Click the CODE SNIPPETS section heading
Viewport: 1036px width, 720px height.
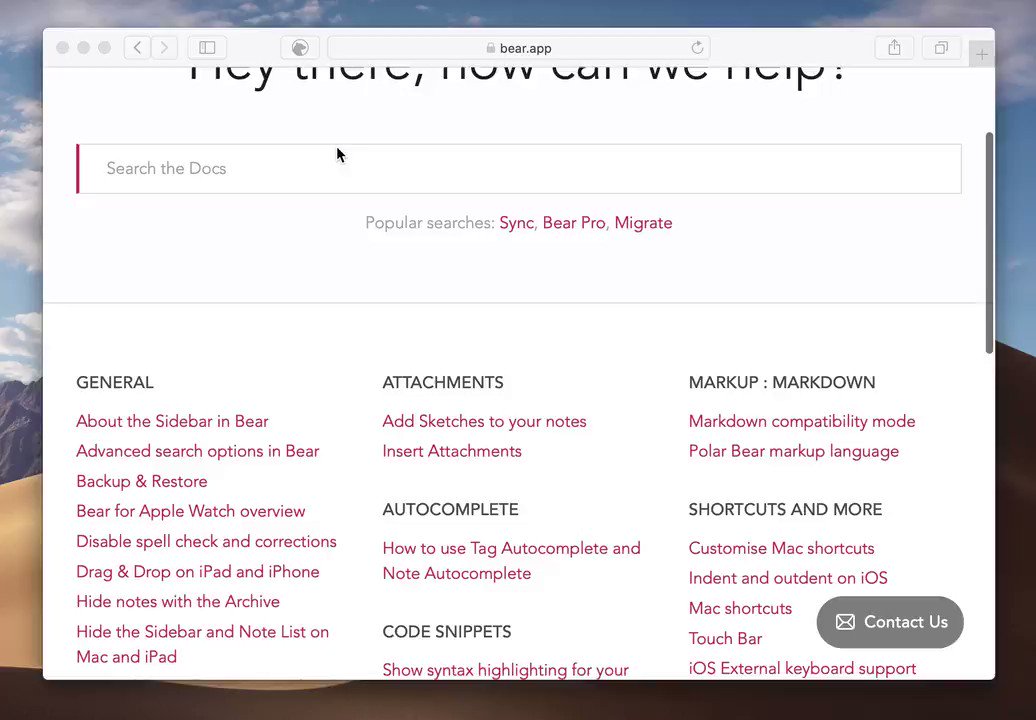pos(447,631)
